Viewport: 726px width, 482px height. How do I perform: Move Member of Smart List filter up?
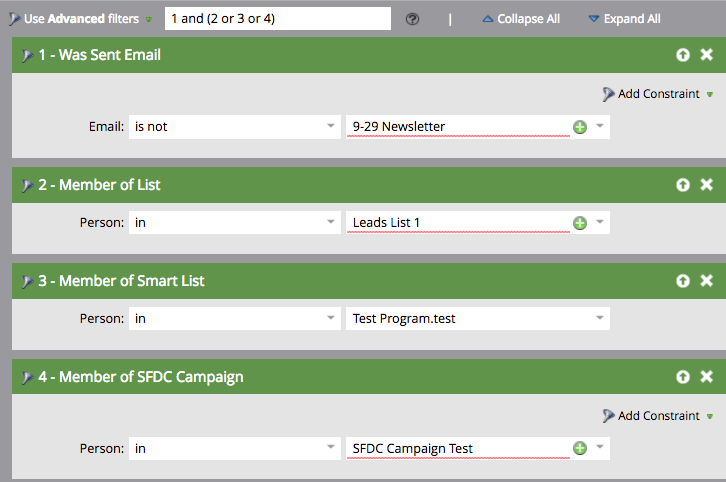[x=683, y=281]
